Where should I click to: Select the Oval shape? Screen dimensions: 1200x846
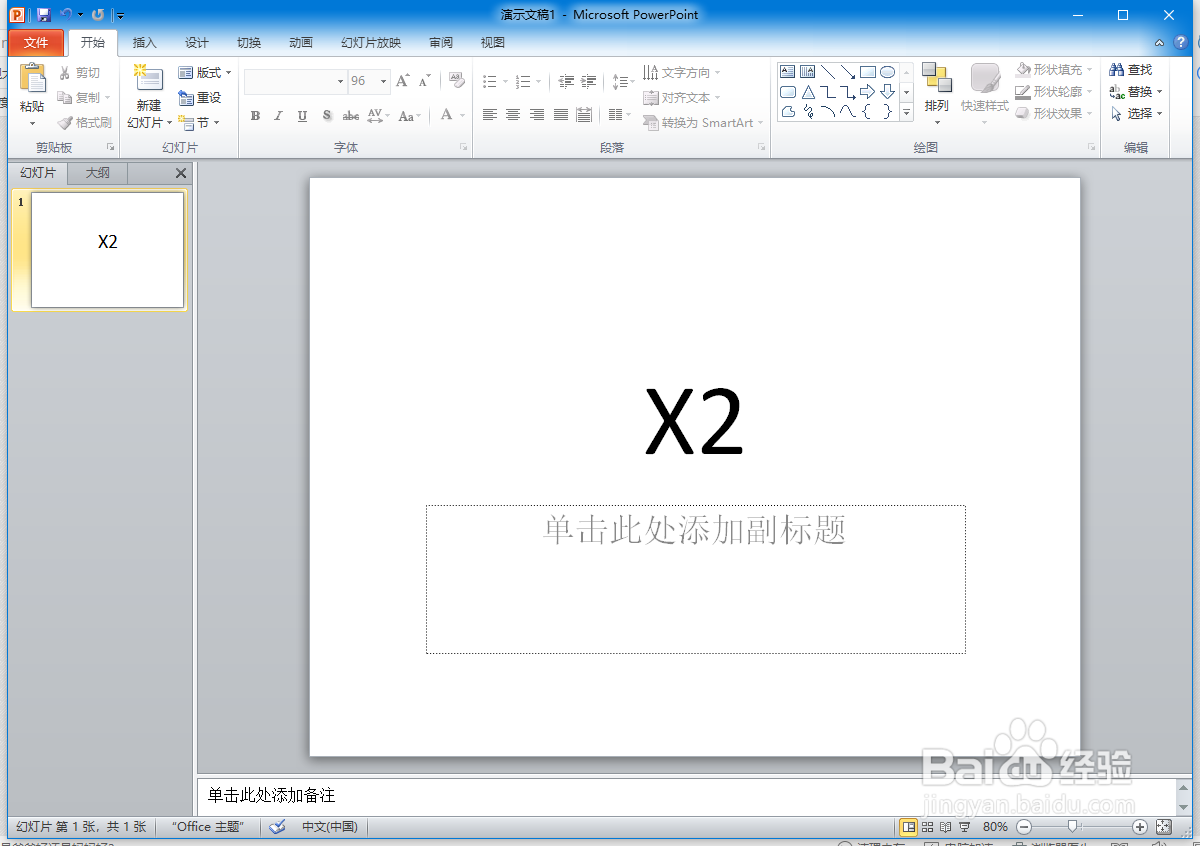(887, 72)
